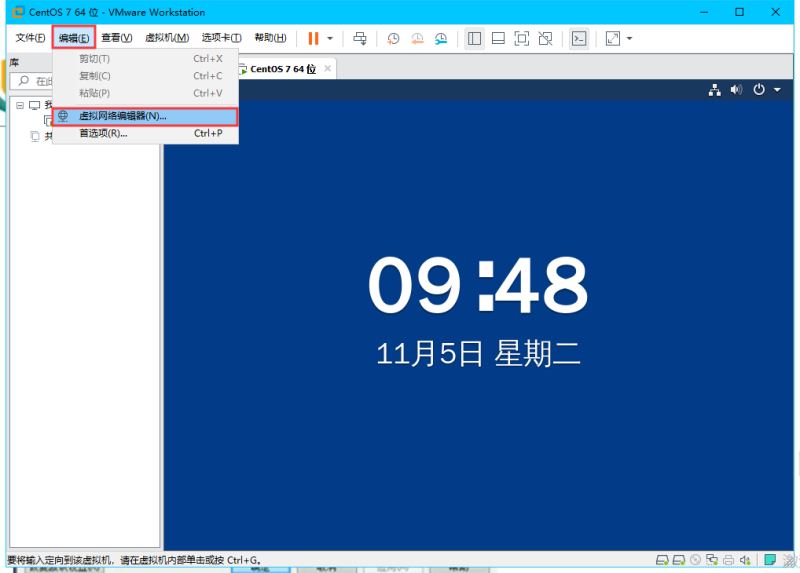Toggle Unity mode toolbar button
800x573 pixels.
545,38
